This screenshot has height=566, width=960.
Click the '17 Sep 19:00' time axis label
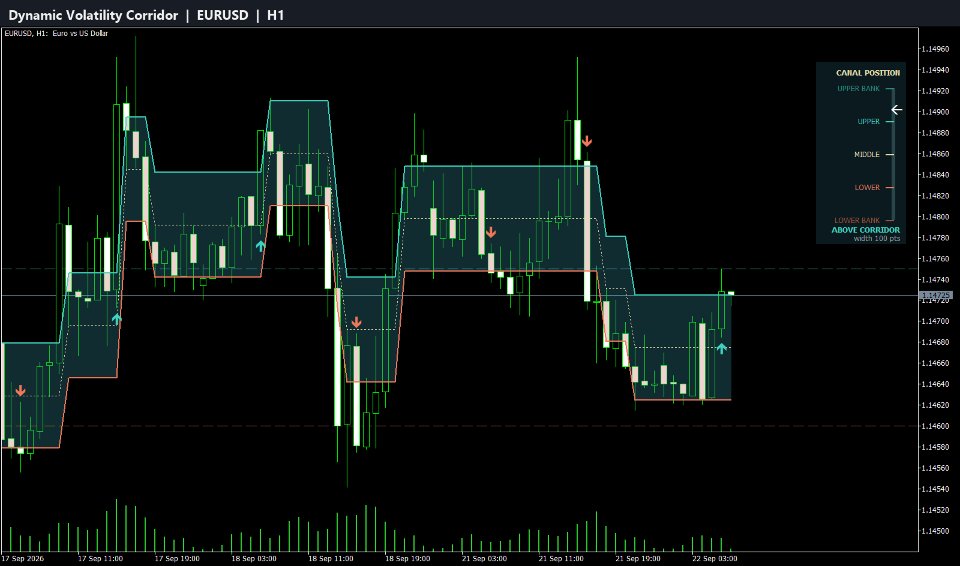pyautogui.click(x=177, y=559)
